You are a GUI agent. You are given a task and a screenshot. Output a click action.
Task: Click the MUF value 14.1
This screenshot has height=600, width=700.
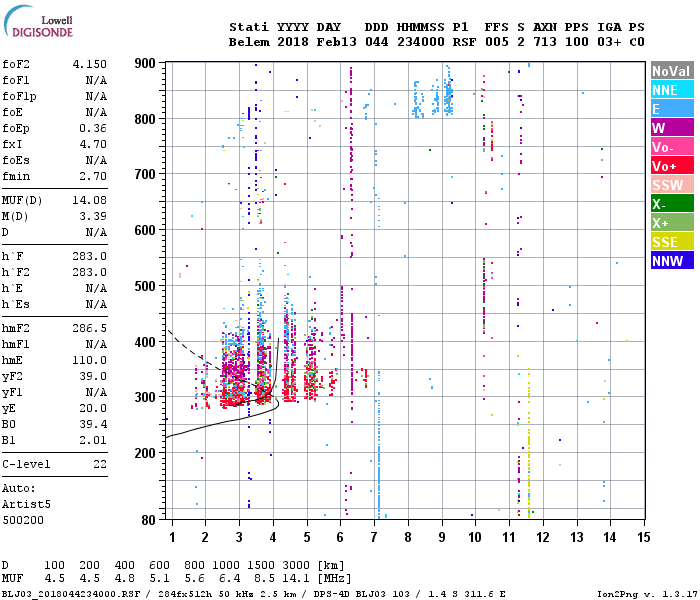(296, 579)
